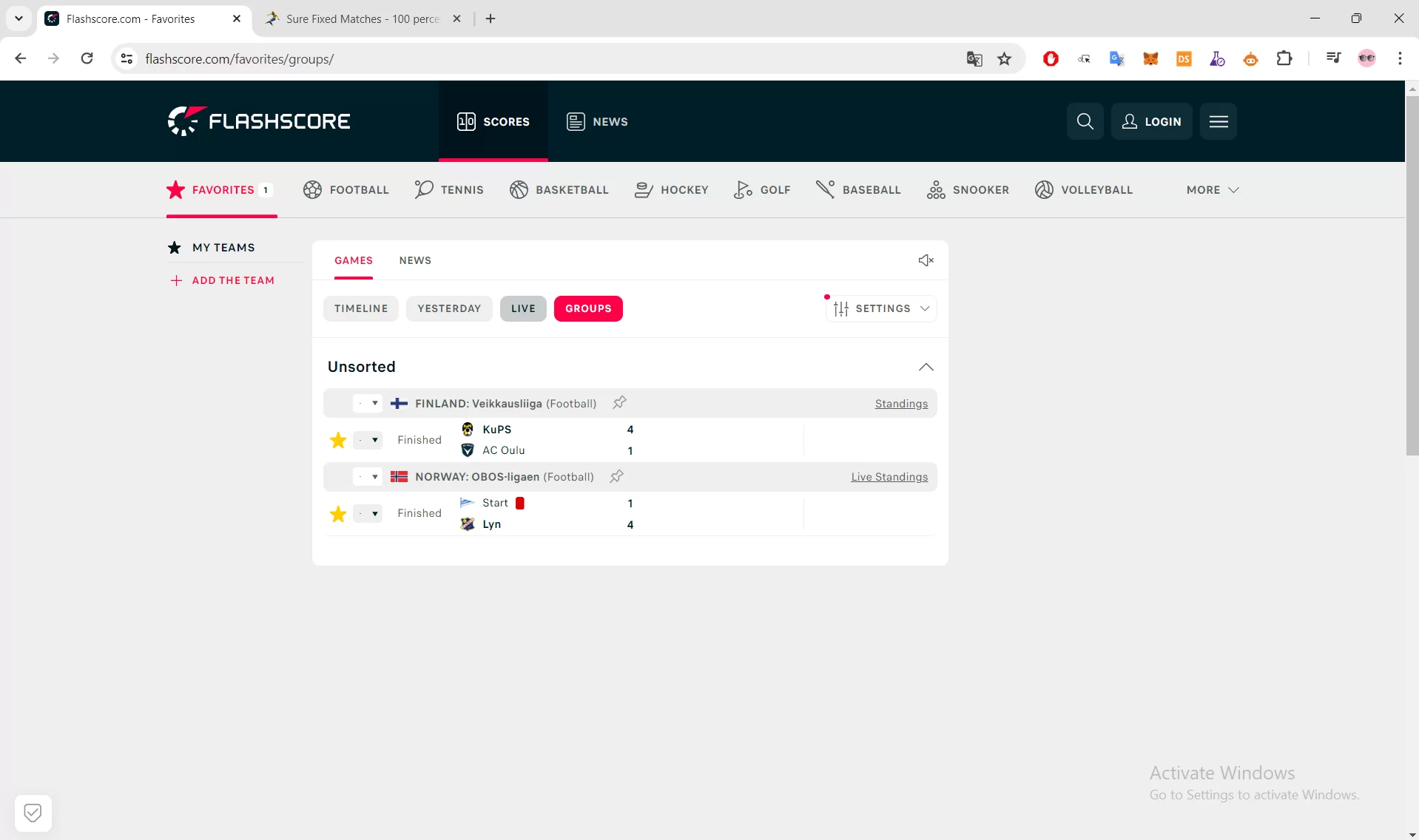The image size is (1419, 840).
Task: Click the AC Oulu team crest
Action: coord(468,450)
